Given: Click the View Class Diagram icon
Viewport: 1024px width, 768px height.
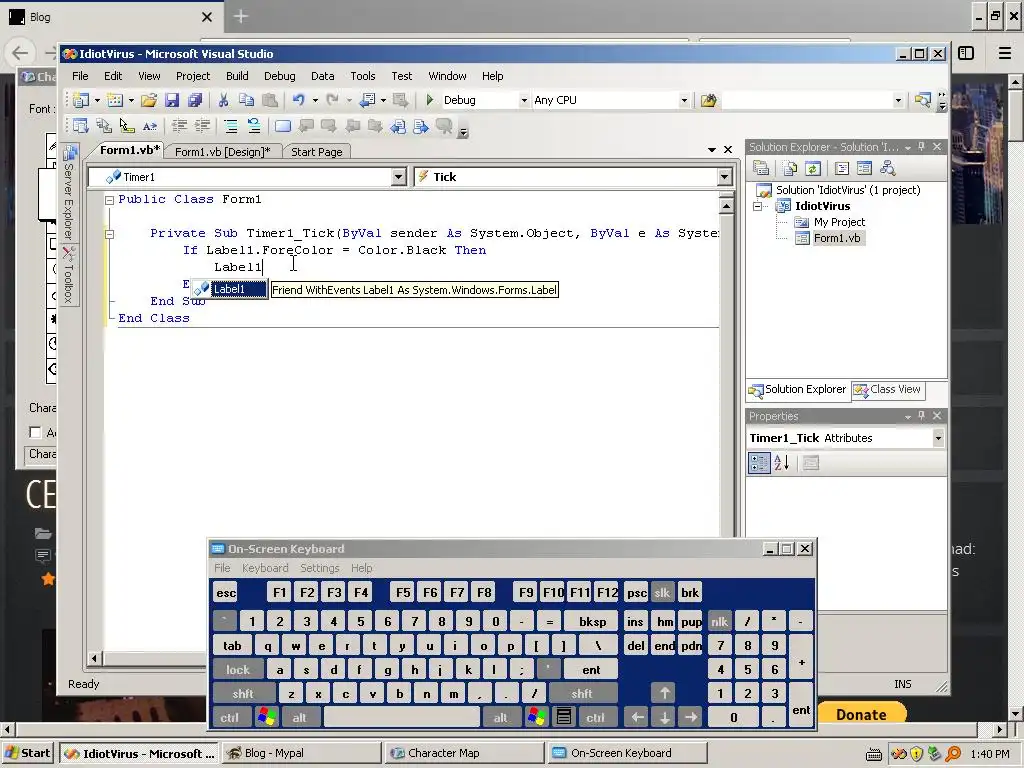Looking at the screenshot, I should [888, 168].
